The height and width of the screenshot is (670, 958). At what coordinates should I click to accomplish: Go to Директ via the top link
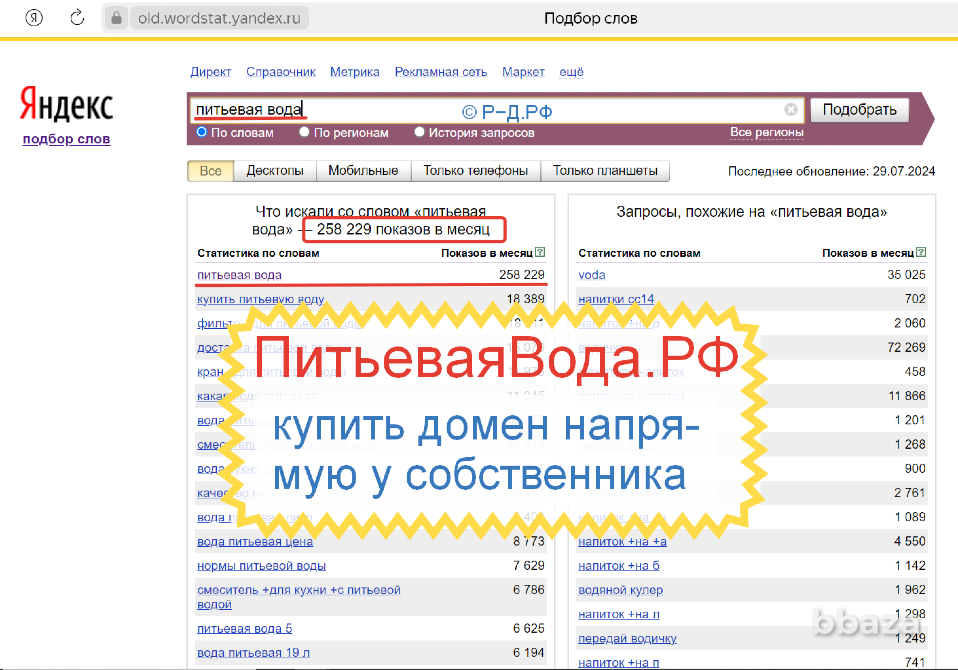point(210,72)
